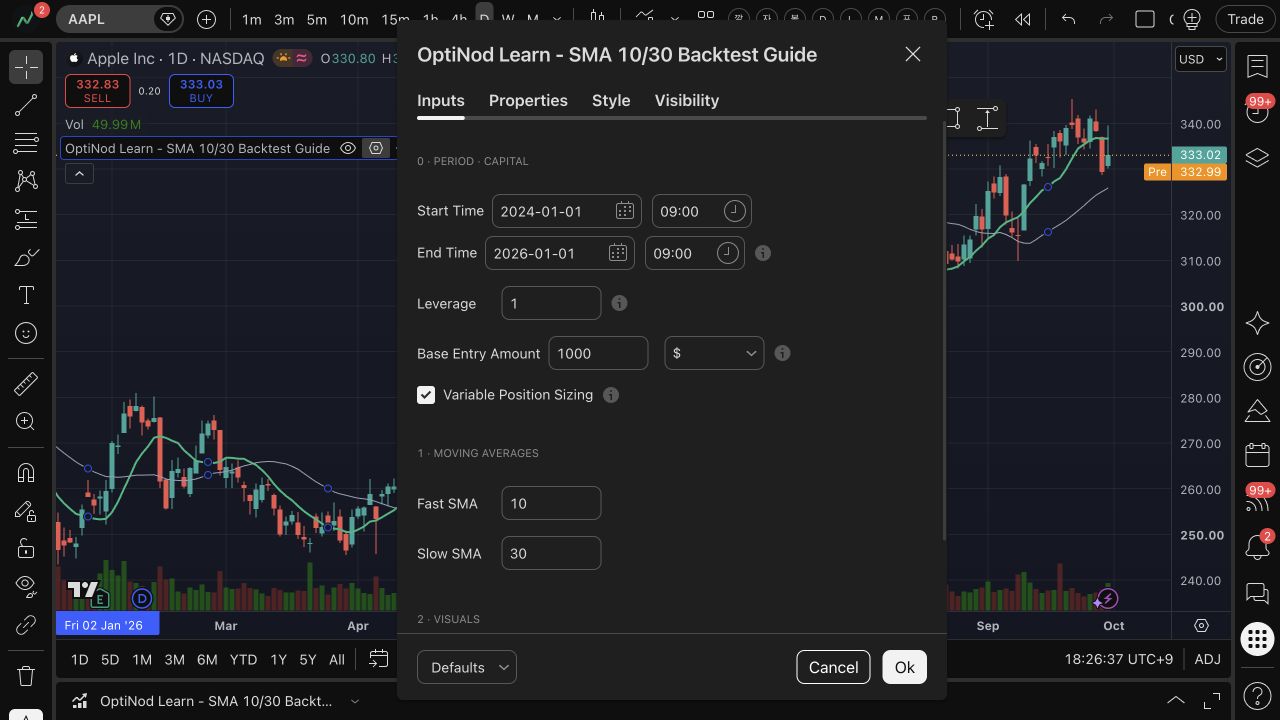Screen dimensions: 1280x720
Task: Click the Fast SMA input field
Action: pyautogui.click(x=551, y=503)
